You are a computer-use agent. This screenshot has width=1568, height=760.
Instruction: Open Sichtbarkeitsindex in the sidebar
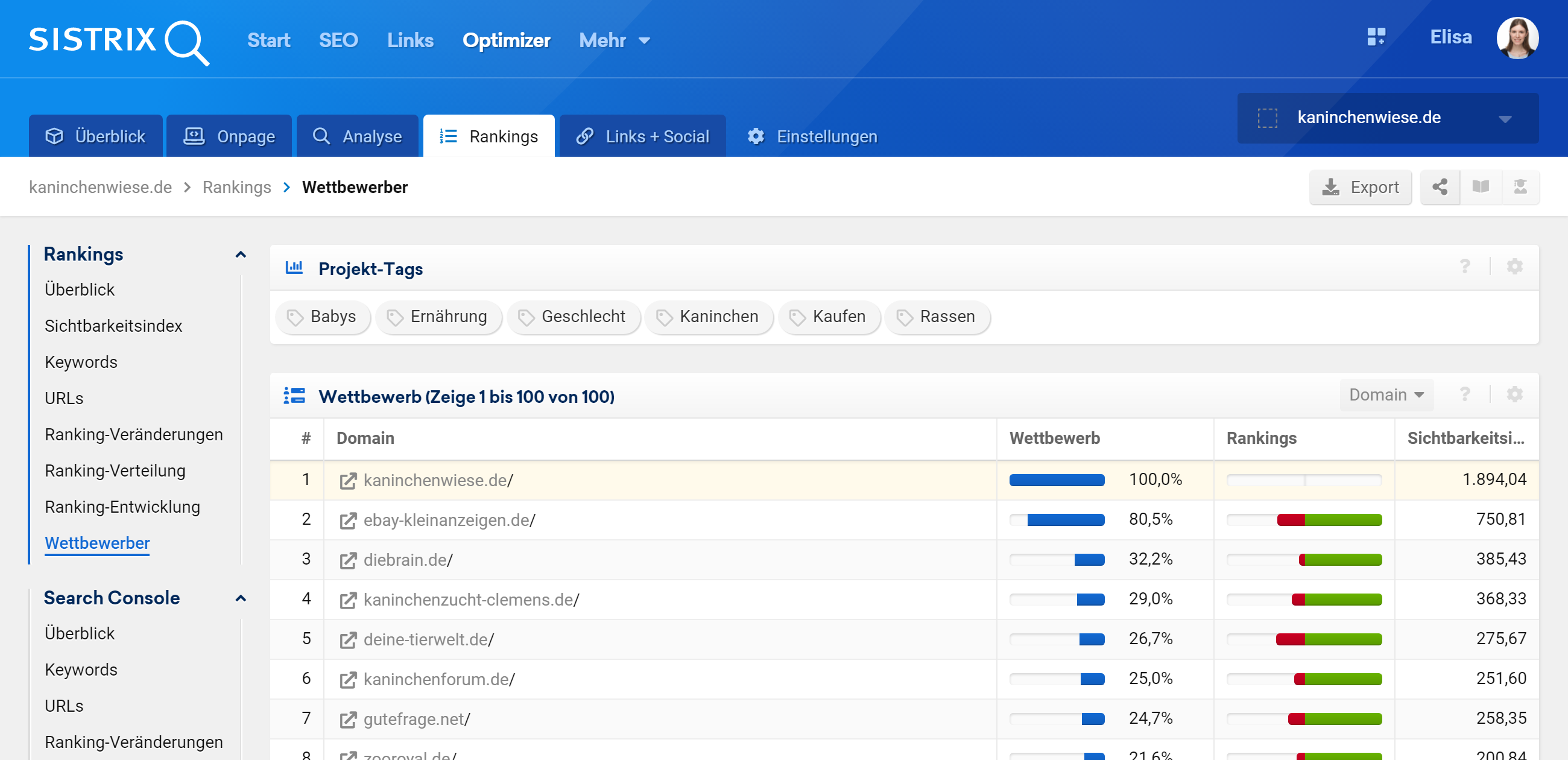[x=113, y=326]
